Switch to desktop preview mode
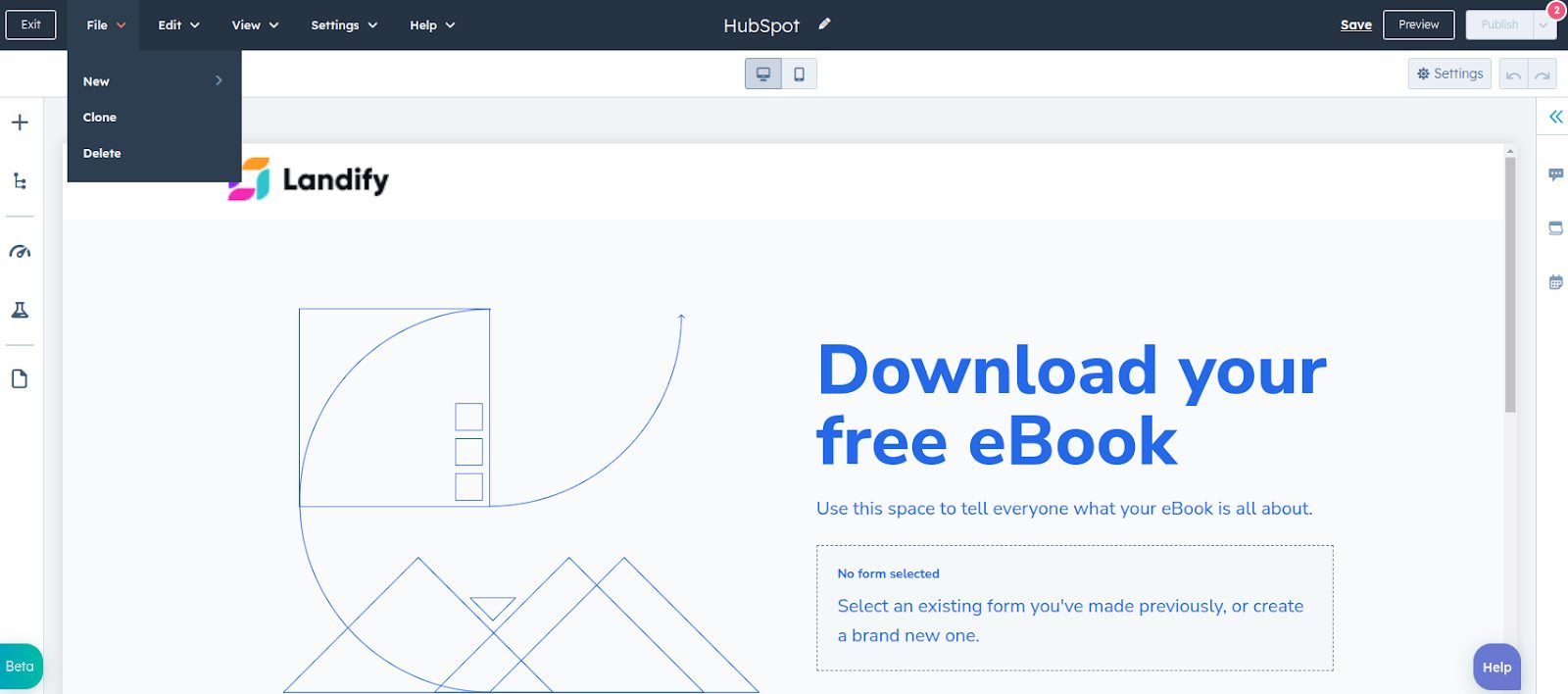Image resolution: width=1568 pixels, height=694 pixels. (x=763, y=74)
